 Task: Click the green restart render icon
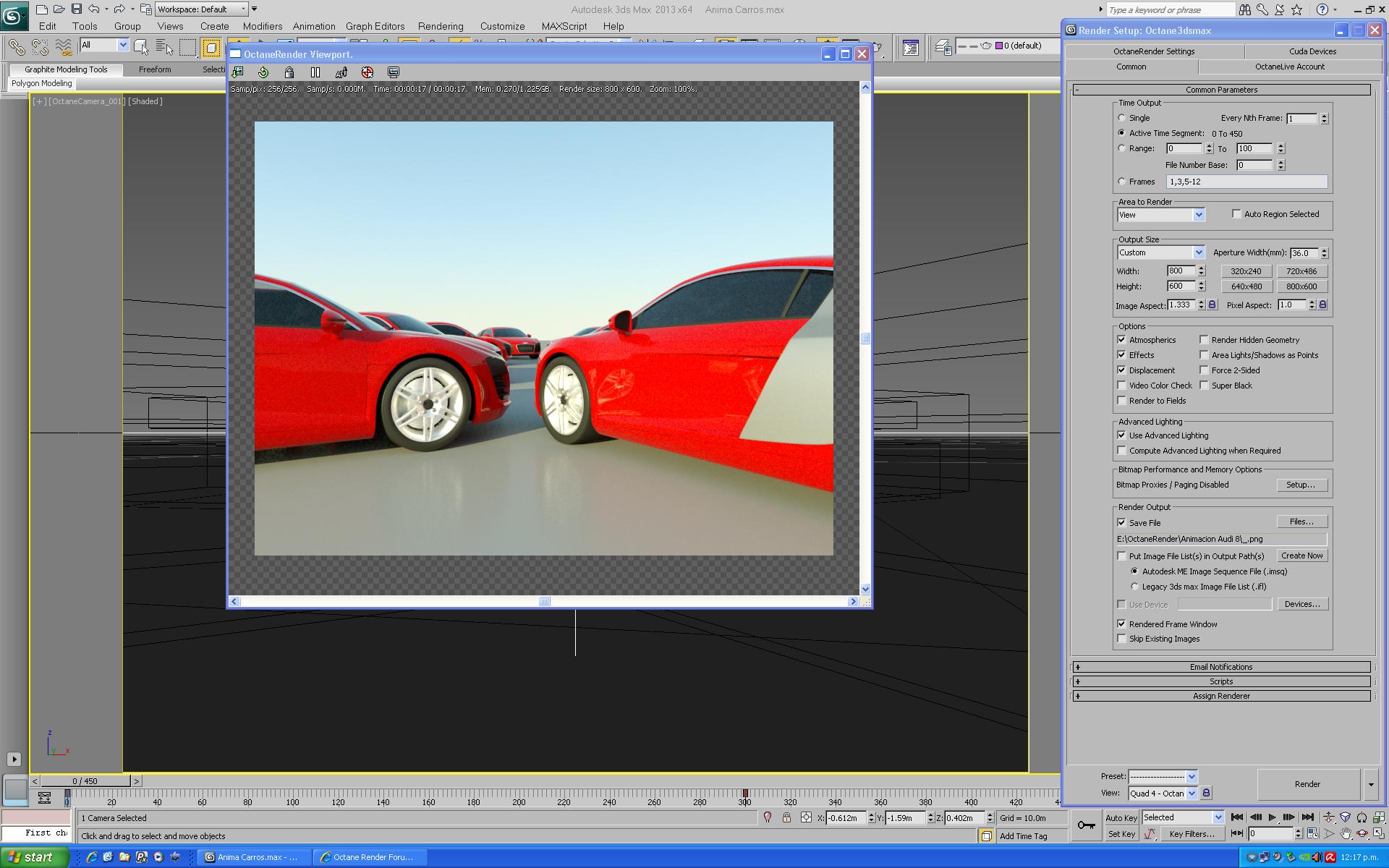(x=263, y=72)
